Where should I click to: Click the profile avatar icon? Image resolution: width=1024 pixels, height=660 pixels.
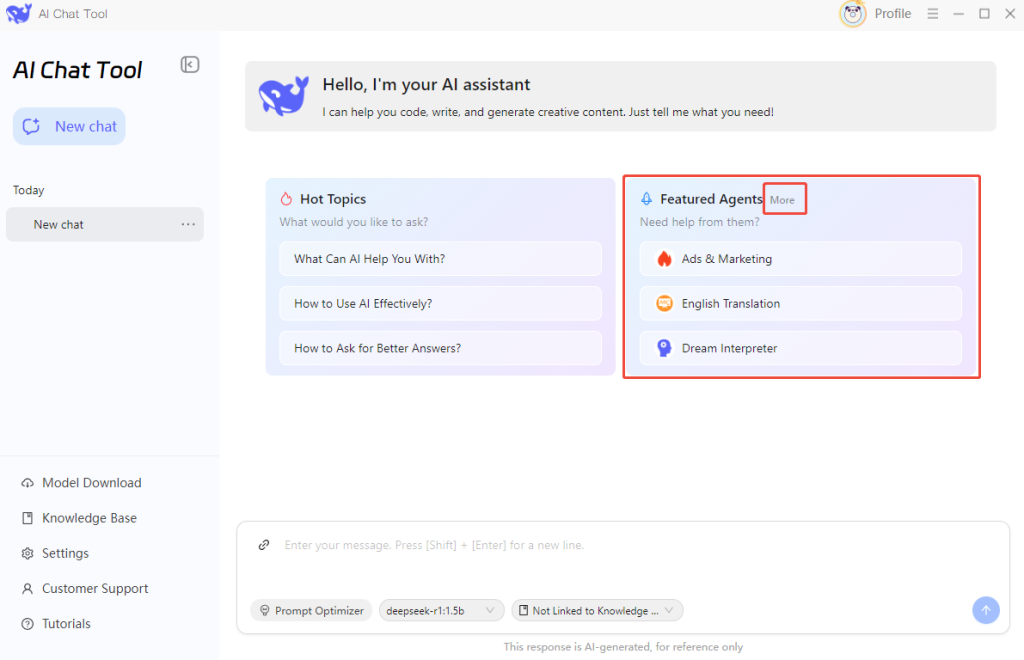point(852,14)
